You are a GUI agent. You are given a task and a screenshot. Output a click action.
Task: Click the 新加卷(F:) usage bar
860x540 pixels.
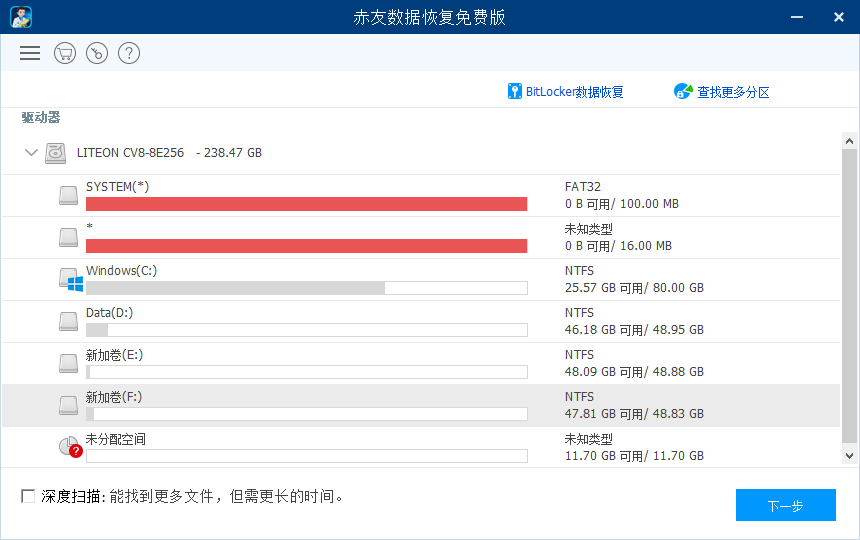pos(306,413)
